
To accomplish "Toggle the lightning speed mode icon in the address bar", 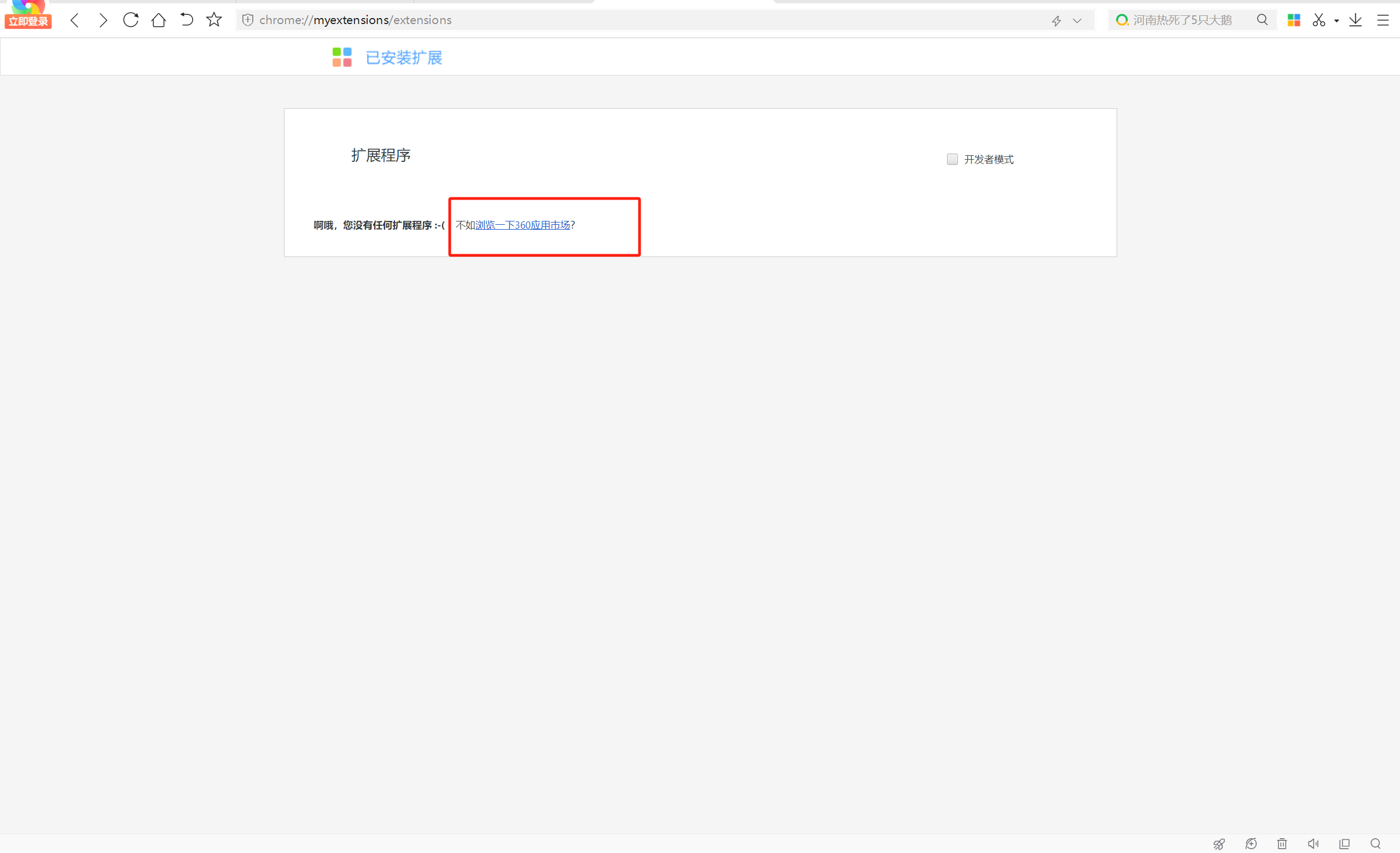I will pyautogui.click(x=1056, y=21).
